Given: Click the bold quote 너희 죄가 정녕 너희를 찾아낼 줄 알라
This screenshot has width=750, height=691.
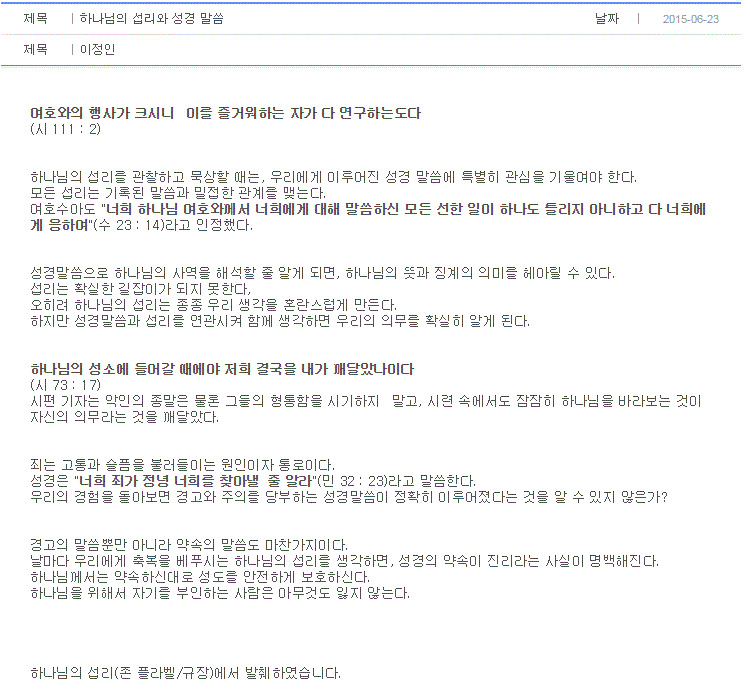Looking at the screenshot, I should pos(196,481).
